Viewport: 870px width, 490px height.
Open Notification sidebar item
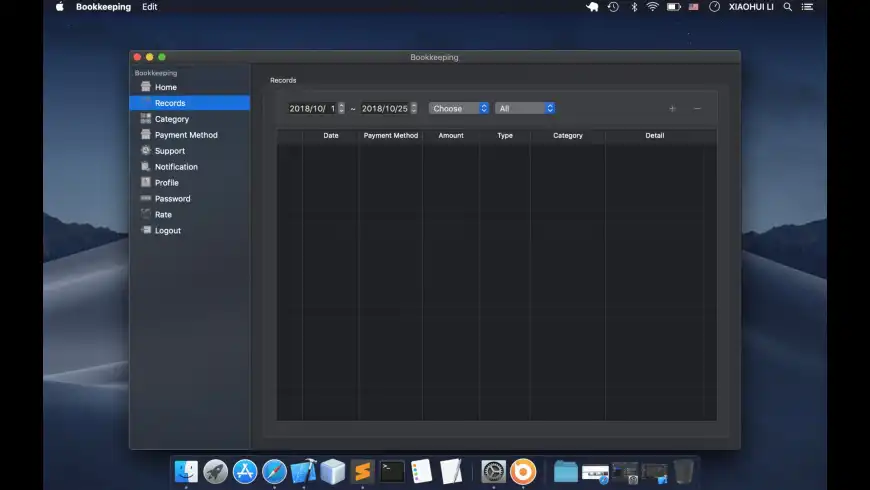[175, 167]
